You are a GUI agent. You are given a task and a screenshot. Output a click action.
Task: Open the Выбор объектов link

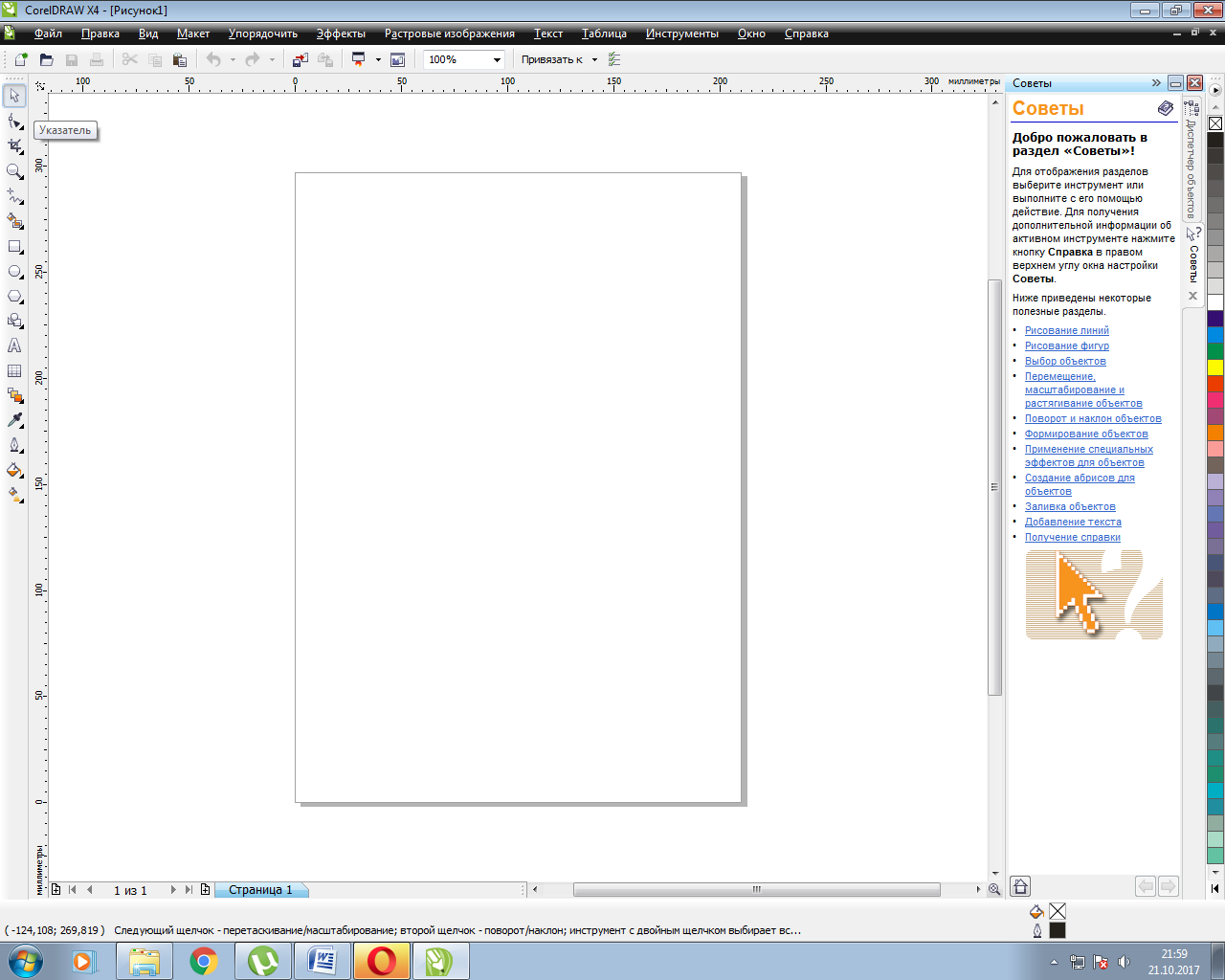click(1065, 361)
